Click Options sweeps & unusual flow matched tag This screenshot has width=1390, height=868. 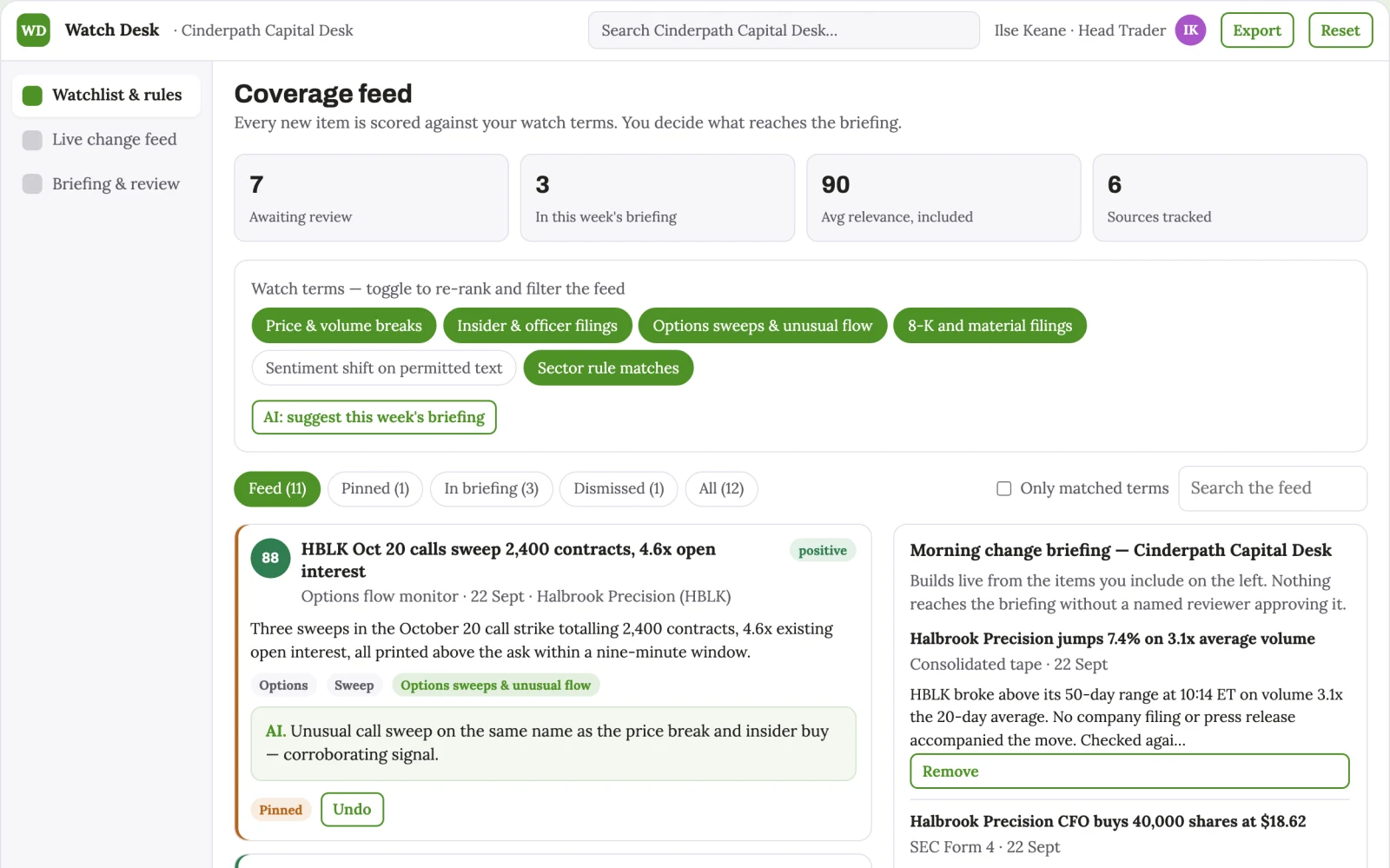coord(495,686)
